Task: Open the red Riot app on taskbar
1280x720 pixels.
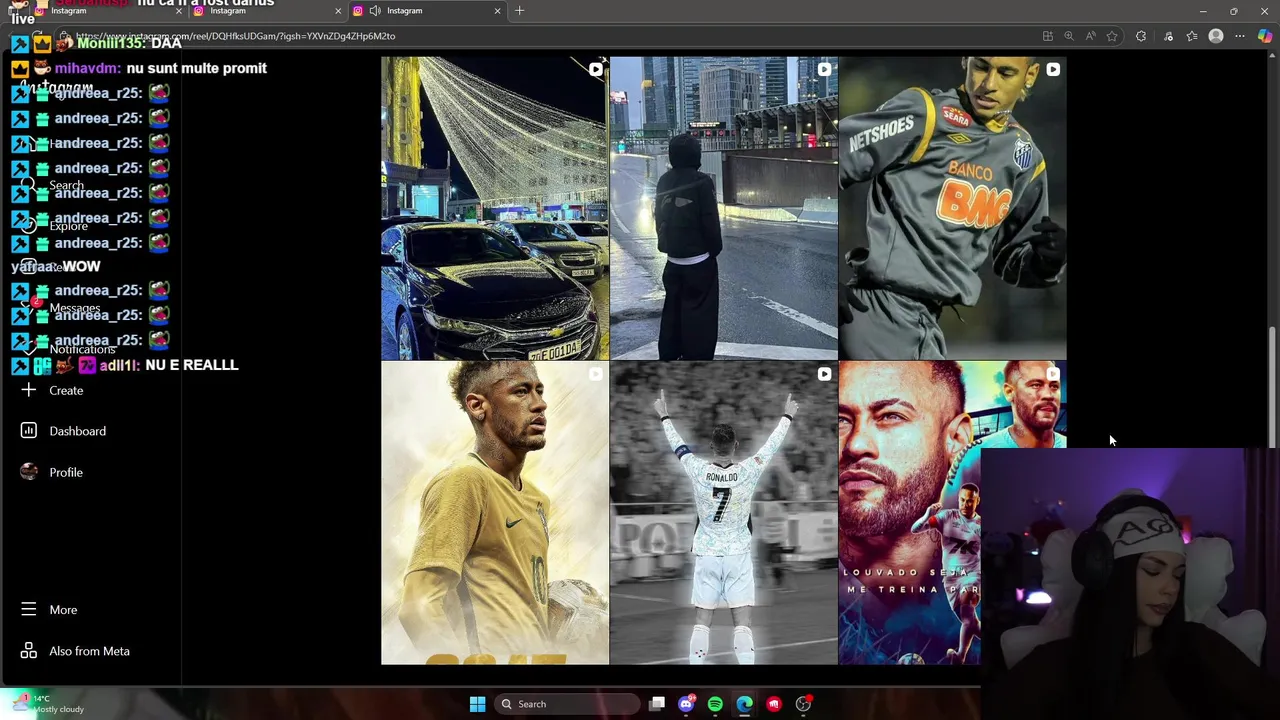Action: point(774,704)
